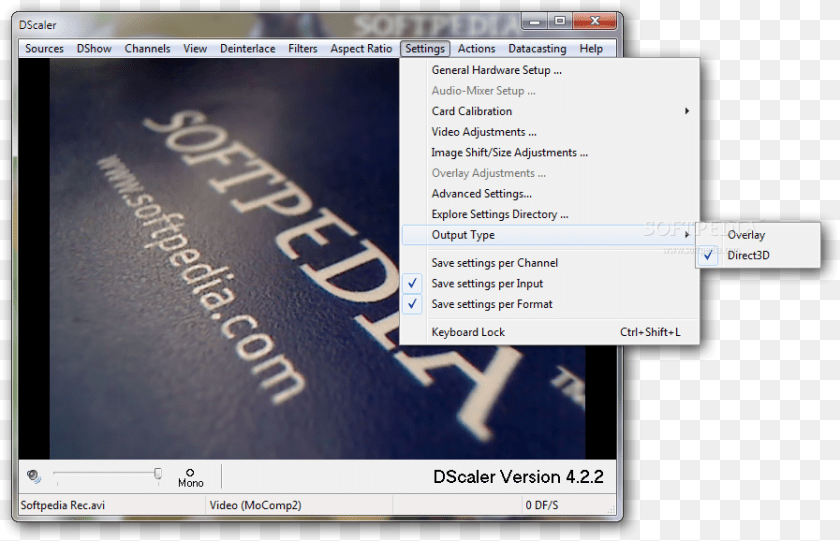Open the Deinterlace menu
This screenshot has height=541, width=840.
click(248, 49)
